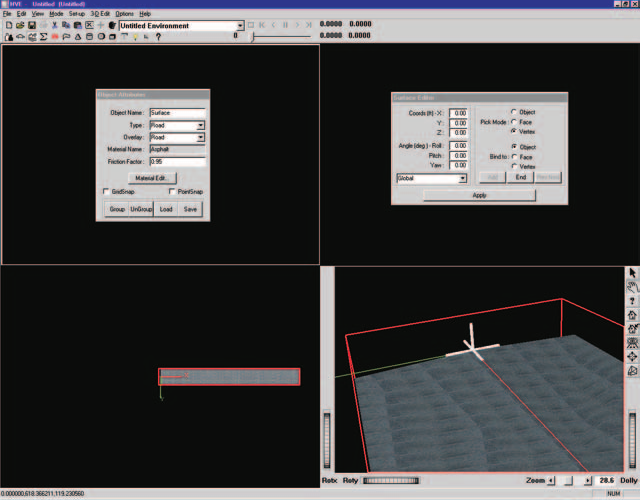Enable the PointSnap checkbox
This screenshot has height=500, width=640.
[172, 191]
